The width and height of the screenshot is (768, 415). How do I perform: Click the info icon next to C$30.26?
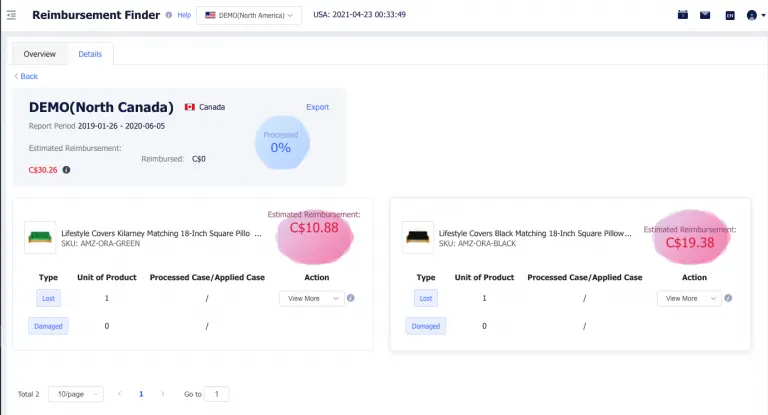point(66,170)
